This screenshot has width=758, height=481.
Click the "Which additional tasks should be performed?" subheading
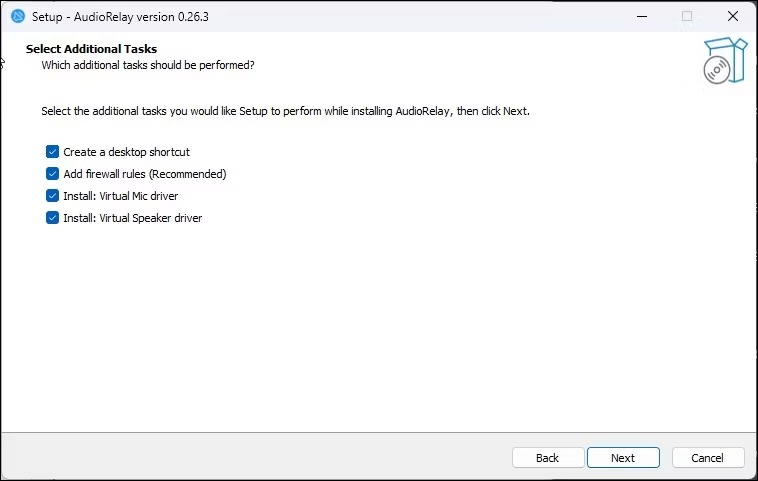coord(147,65)
